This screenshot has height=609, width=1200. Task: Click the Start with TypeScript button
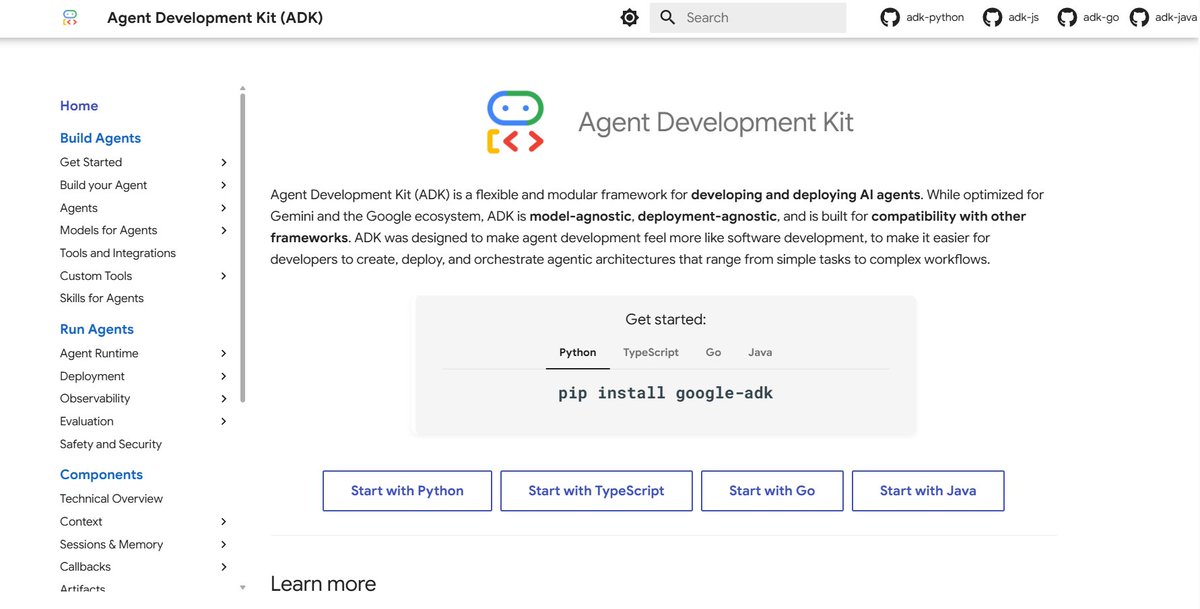pyautogui.click(x=596, y=491)
